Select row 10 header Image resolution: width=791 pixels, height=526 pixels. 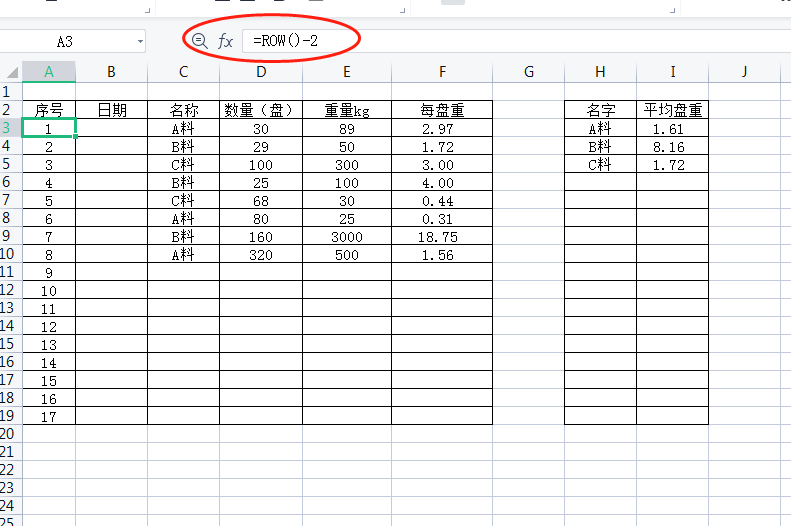click(11, 254)
